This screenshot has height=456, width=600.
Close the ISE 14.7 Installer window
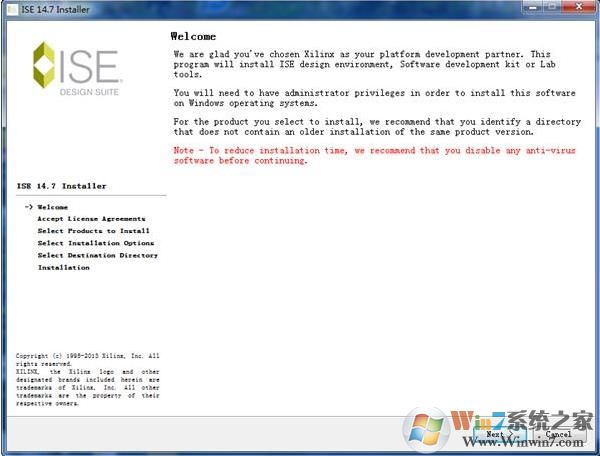(x=579, y=7)
